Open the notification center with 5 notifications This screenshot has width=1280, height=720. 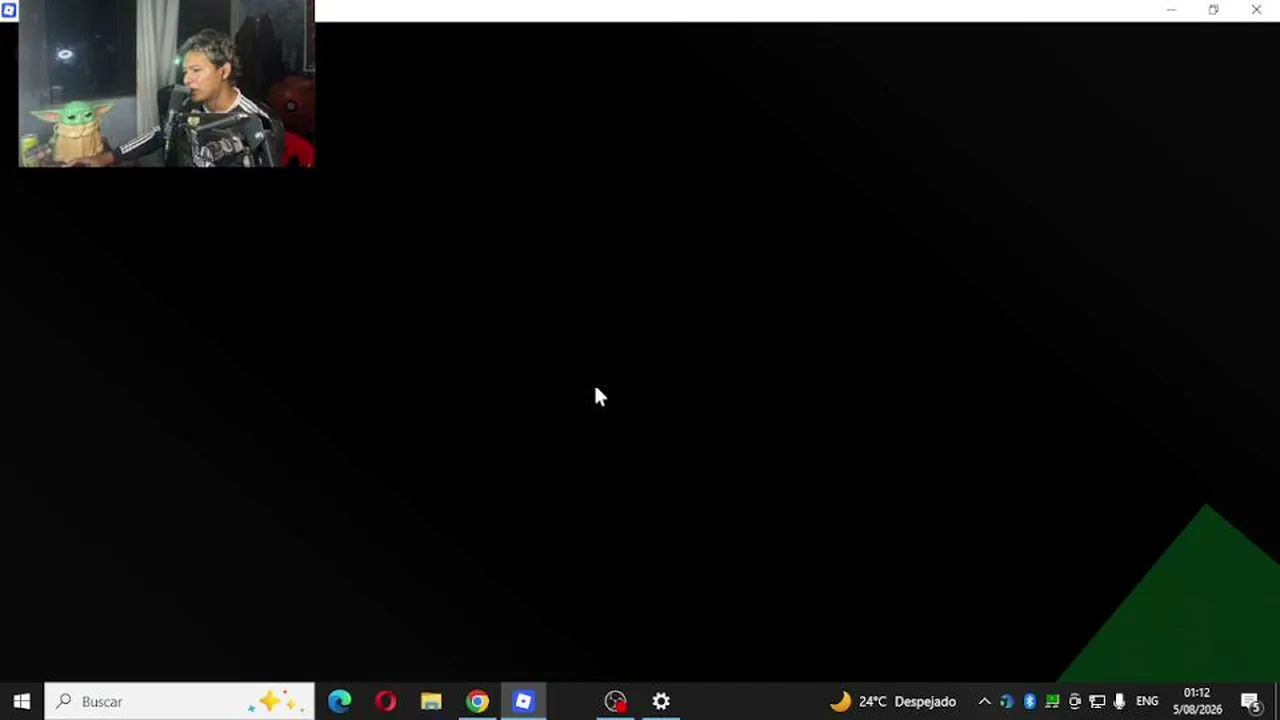(x=1251, y=701)
